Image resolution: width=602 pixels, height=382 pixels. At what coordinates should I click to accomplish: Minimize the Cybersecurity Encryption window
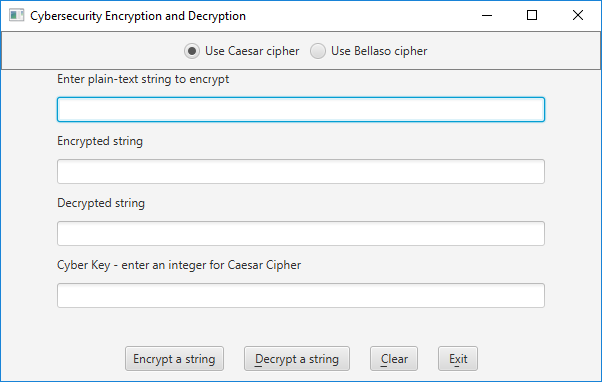coord(487,15)
